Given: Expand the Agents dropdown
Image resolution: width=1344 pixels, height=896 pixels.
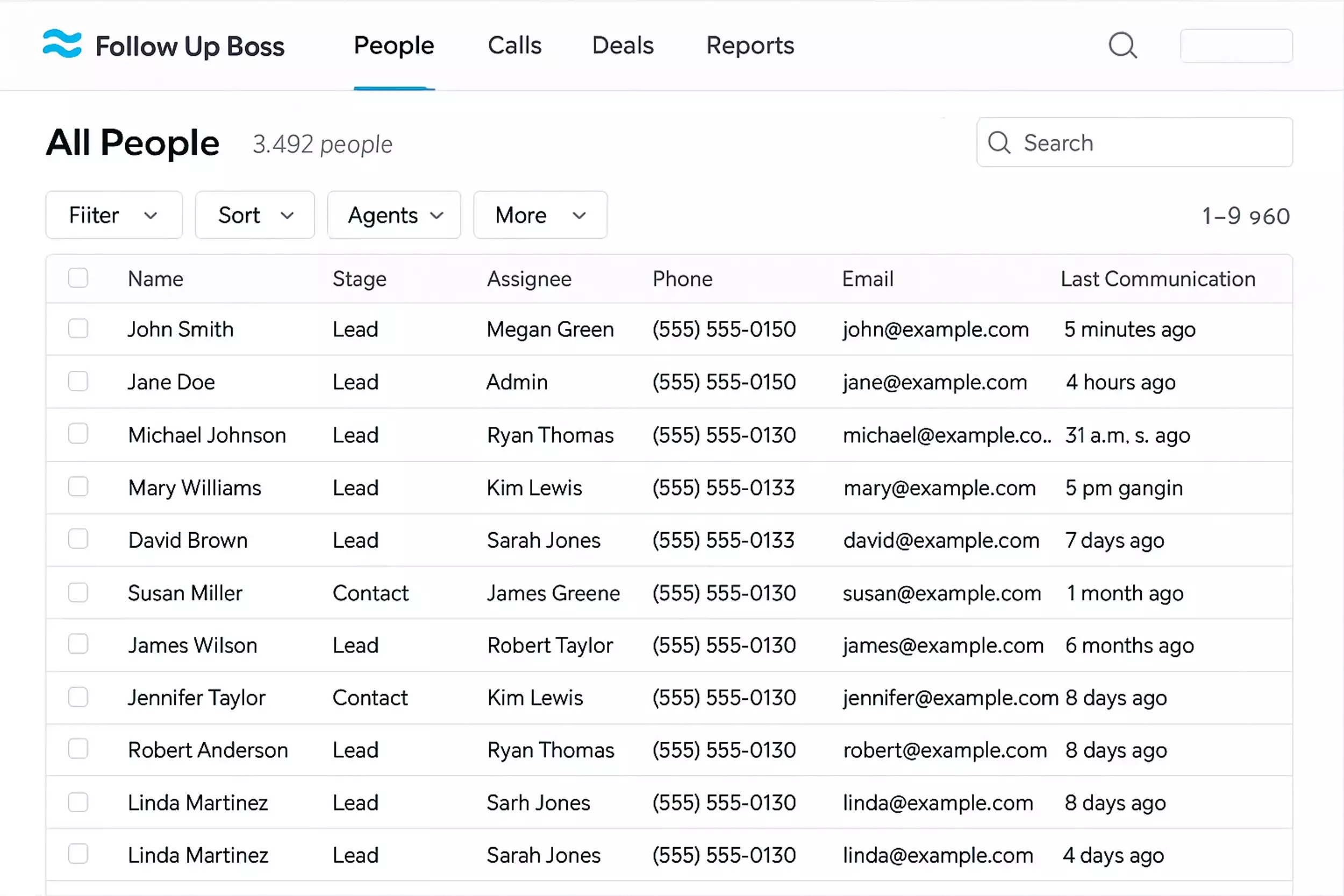Looking at the screenshot, I should (x=394, y=216).
